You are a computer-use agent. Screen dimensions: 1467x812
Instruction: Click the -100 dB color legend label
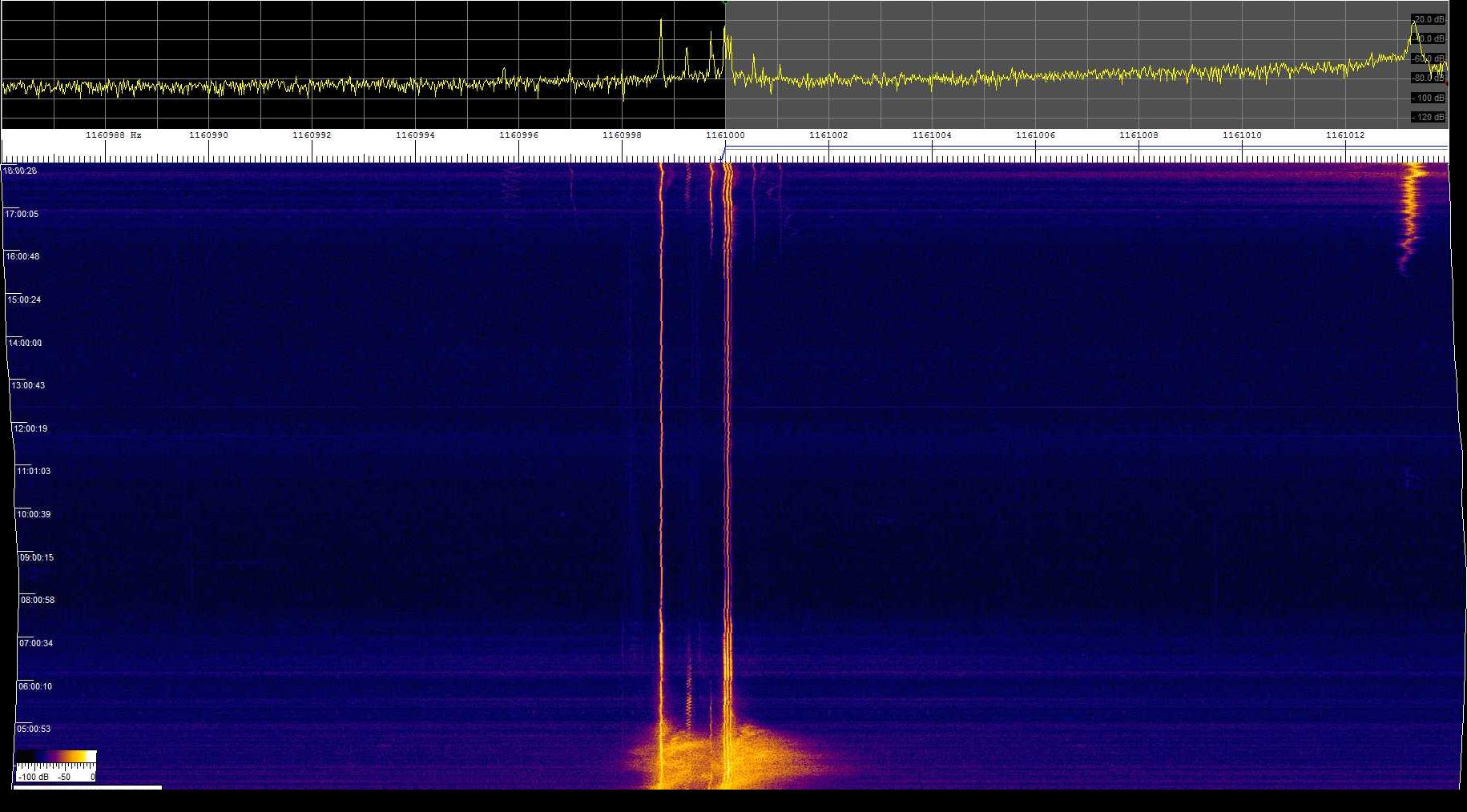[34, 777]
